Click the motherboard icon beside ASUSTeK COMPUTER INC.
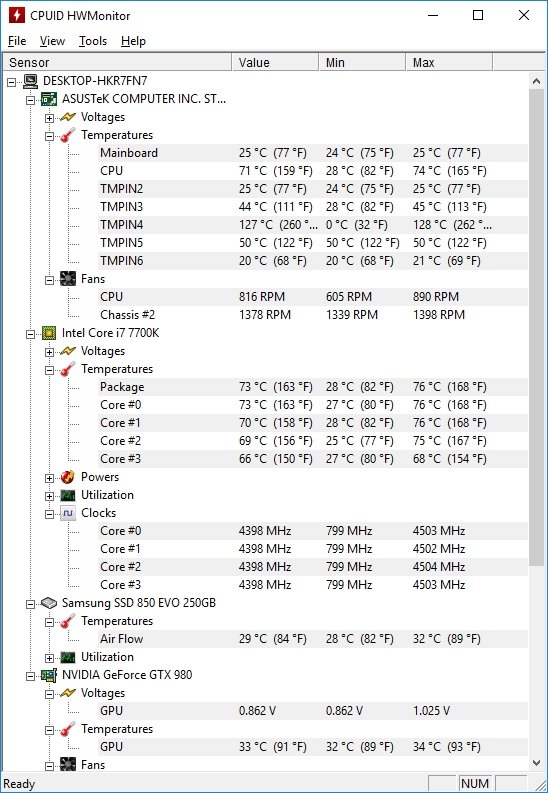 [50, 99]
